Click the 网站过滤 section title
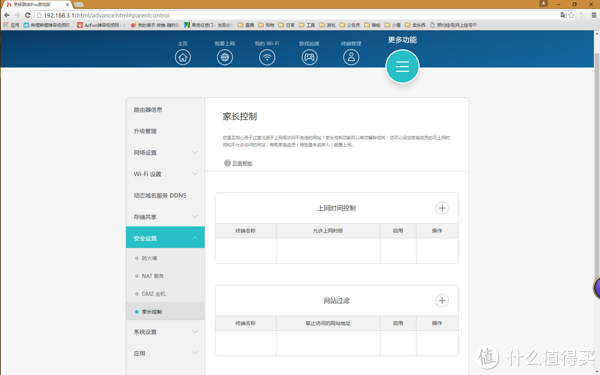 point(336,301)
